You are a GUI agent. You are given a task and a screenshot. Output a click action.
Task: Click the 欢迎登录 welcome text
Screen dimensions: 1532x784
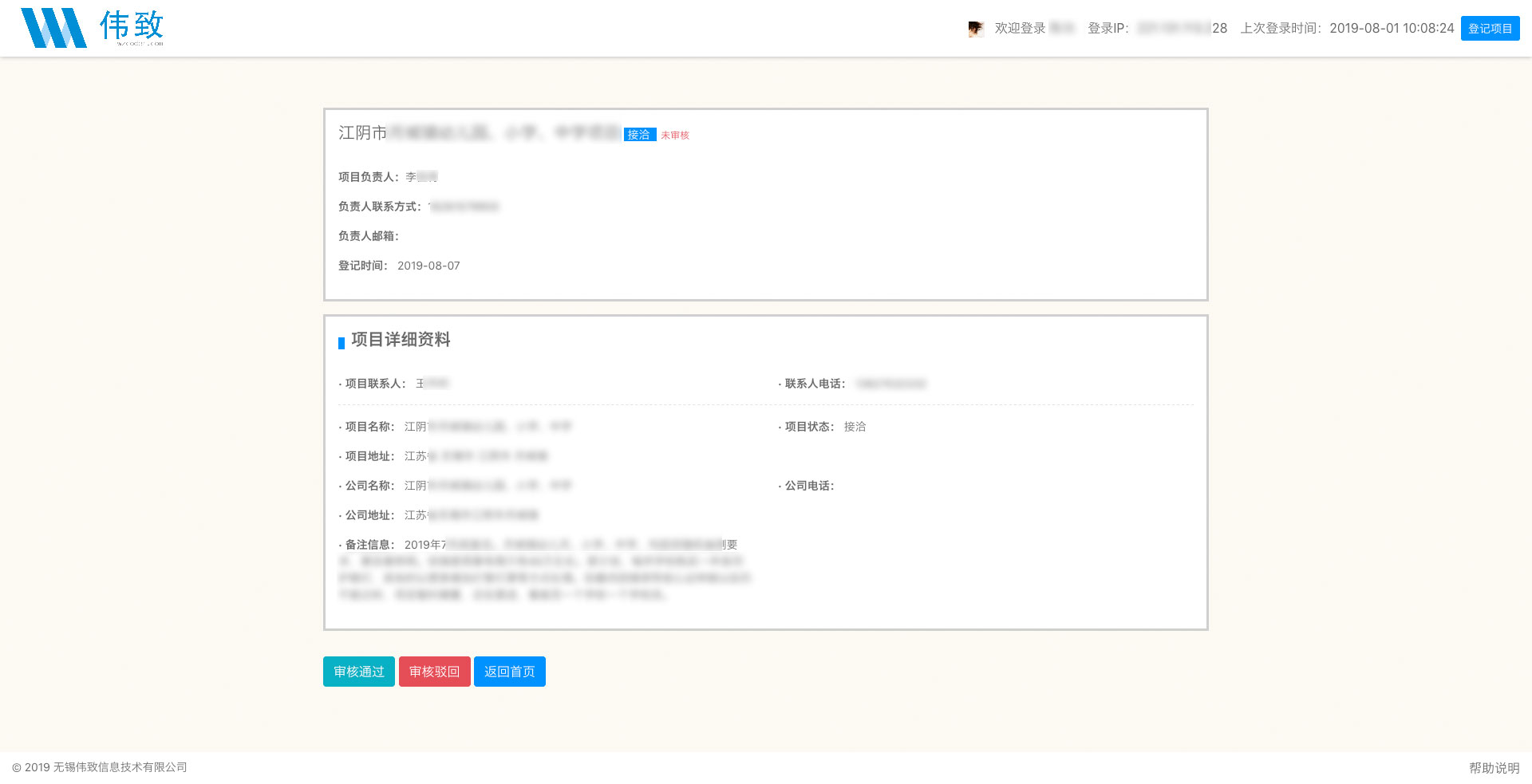pyautogui.click(x=1020, y=28)
